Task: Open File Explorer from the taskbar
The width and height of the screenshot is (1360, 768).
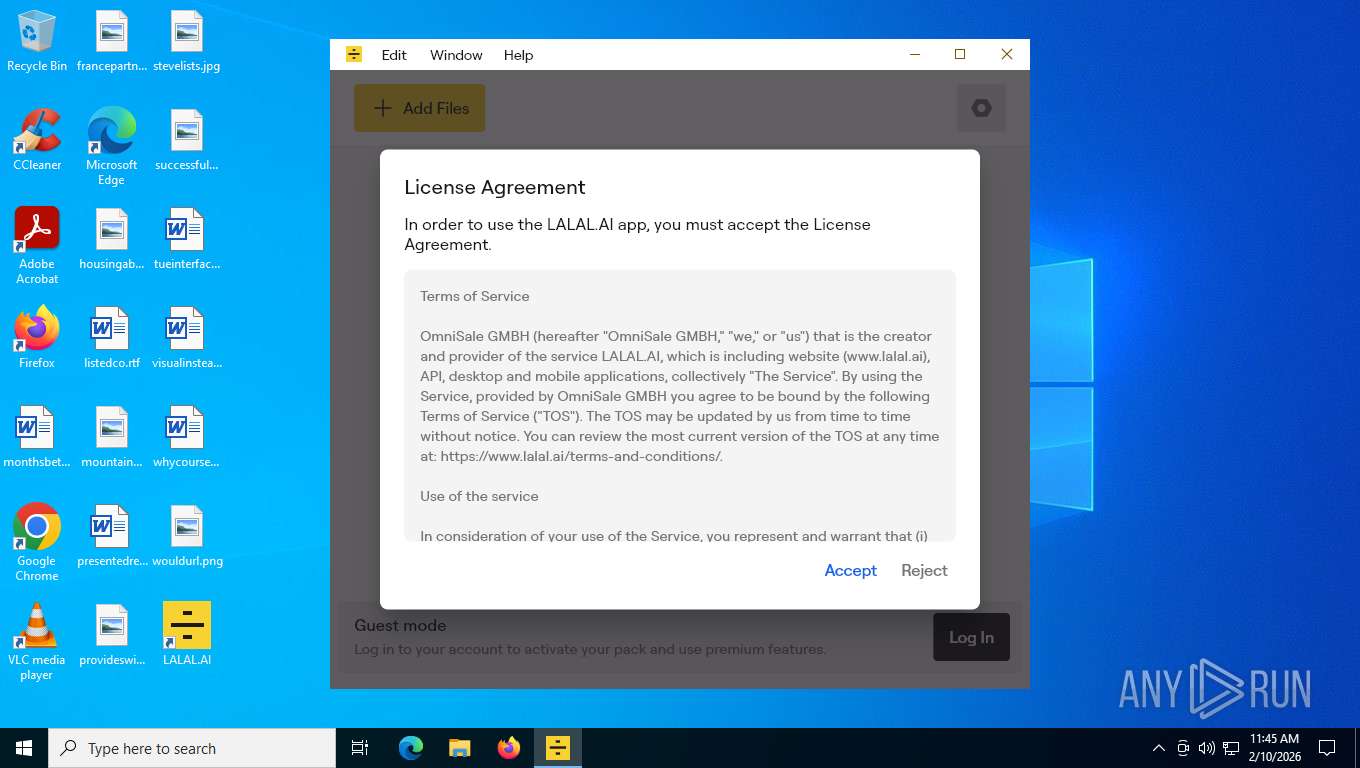Action: point(459,748)
